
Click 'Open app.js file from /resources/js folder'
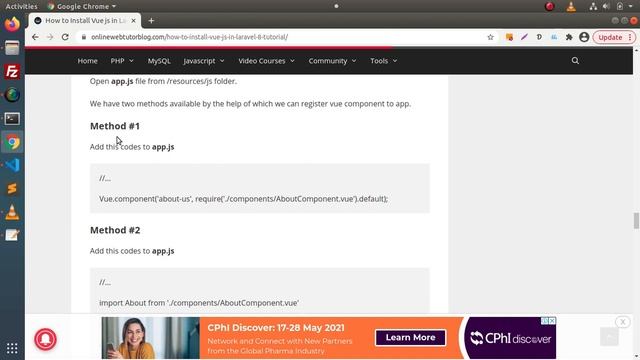(163, 81)
